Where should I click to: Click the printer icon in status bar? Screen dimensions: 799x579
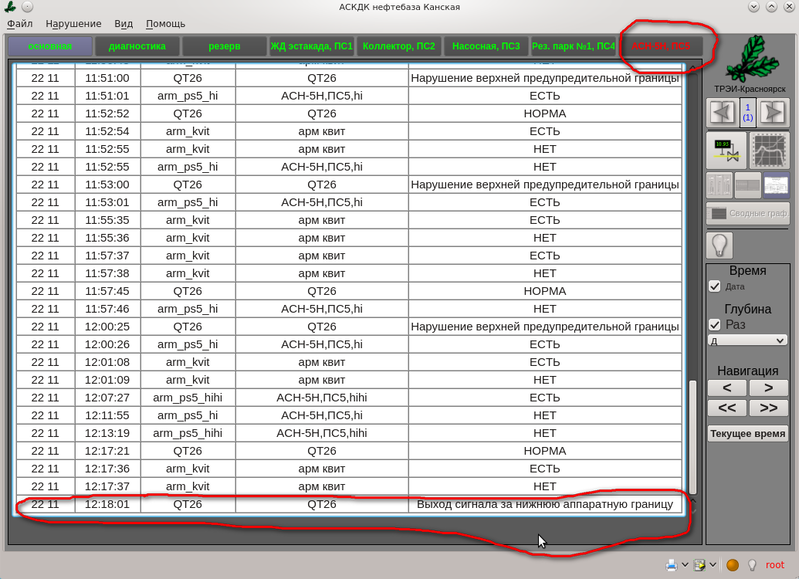(673, 565)
